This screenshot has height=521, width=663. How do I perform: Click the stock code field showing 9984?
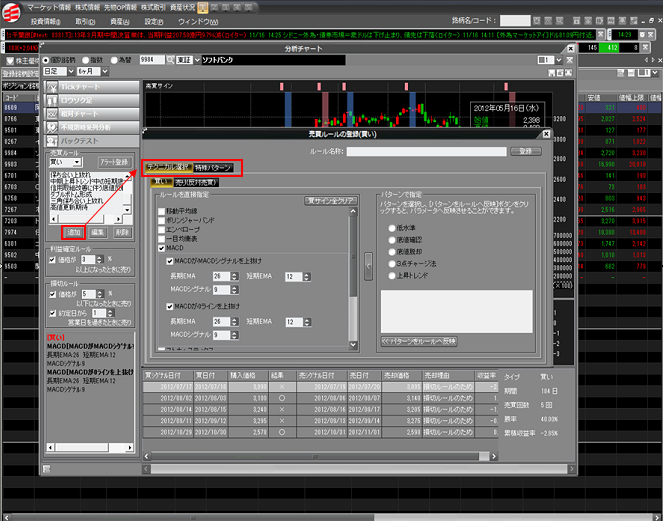(152, 60)
